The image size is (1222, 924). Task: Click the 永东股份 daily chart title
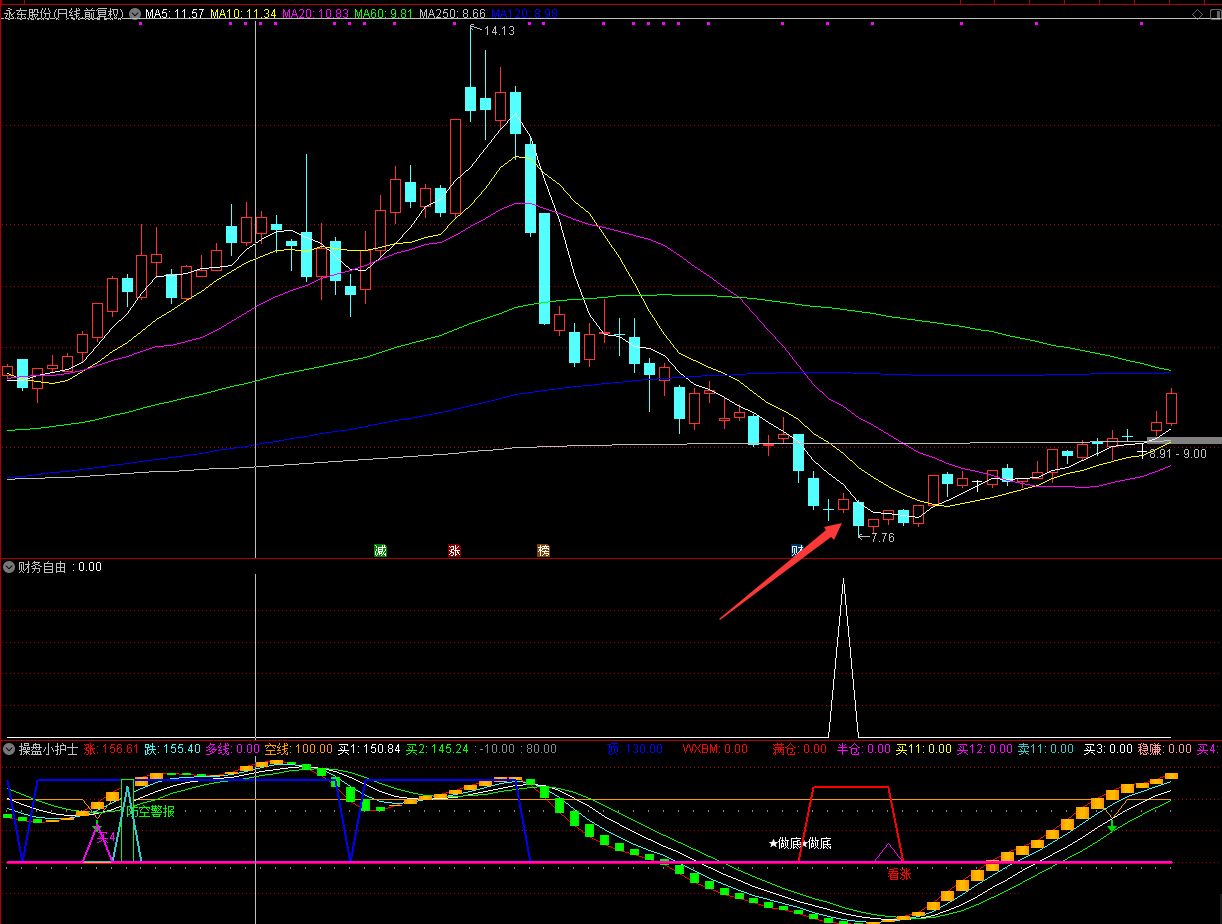tap(64, 14)
